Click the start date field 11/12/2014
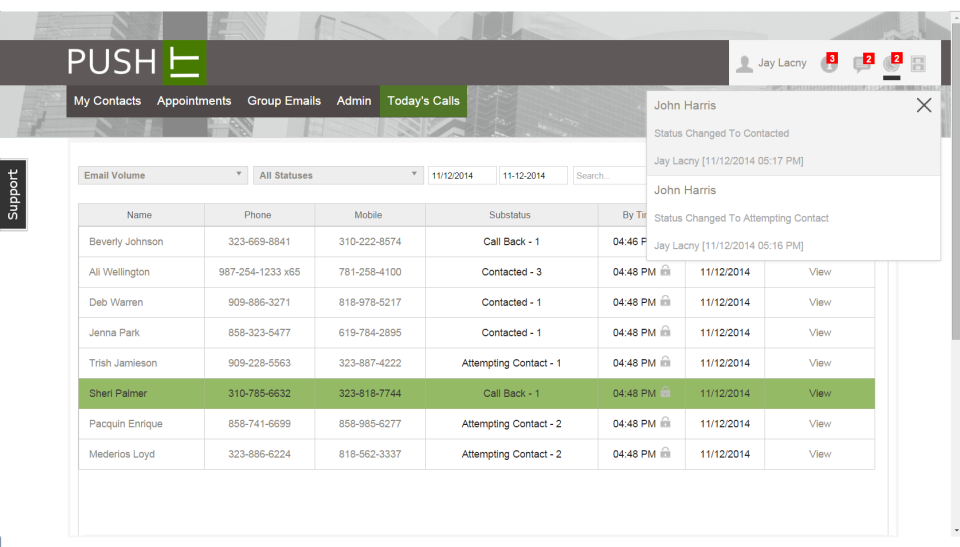960x547 pixels. pos(462,175)
